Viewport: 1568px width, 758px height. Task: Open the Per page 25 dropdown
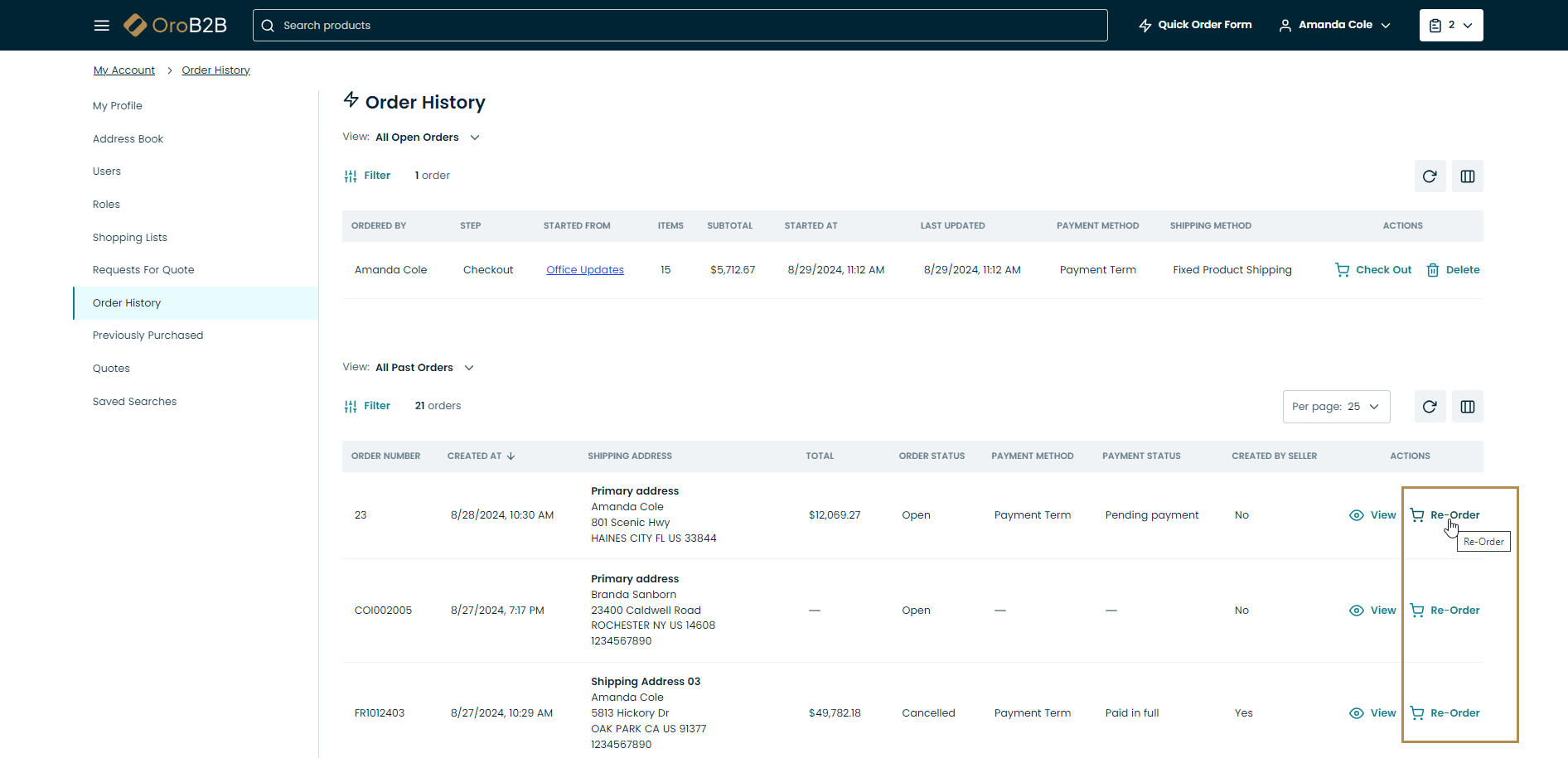(1336, 407)
